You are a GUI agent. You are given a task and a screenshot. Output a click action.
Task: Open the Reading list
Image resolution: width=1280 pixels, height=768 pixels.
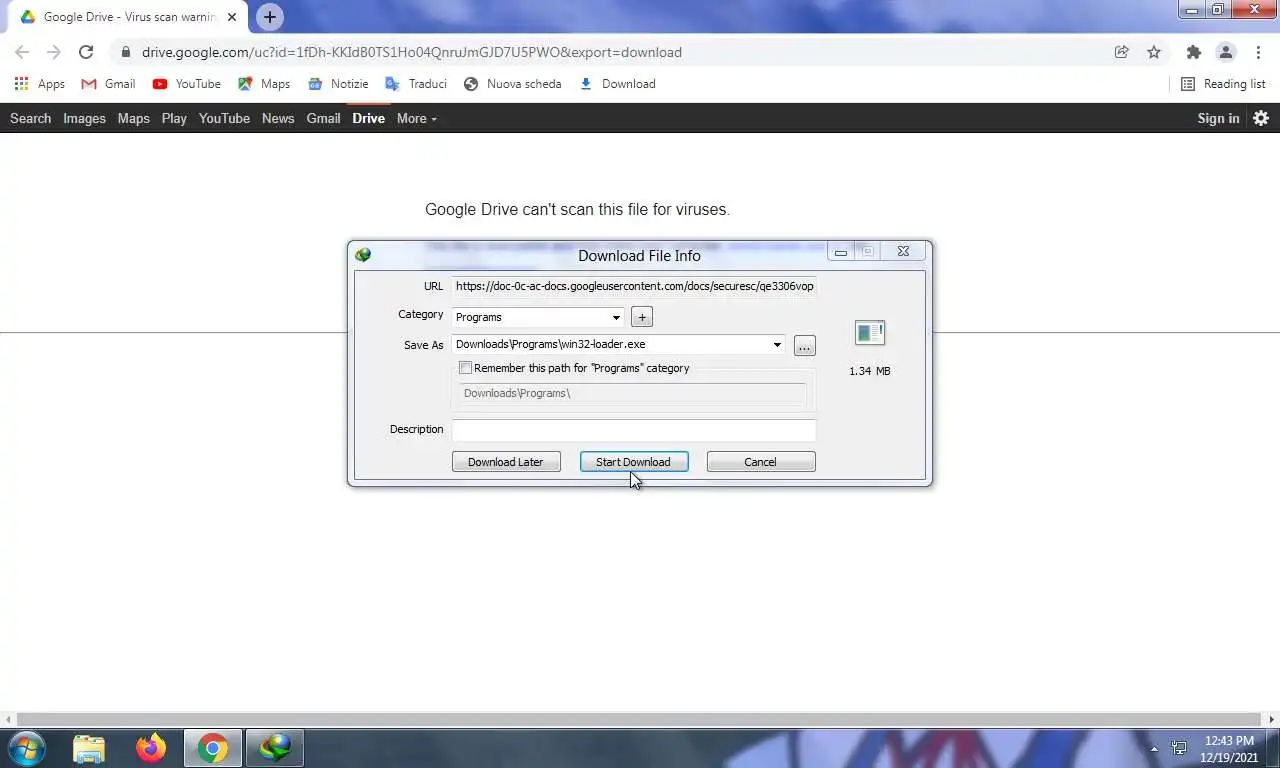[1223, 84]
